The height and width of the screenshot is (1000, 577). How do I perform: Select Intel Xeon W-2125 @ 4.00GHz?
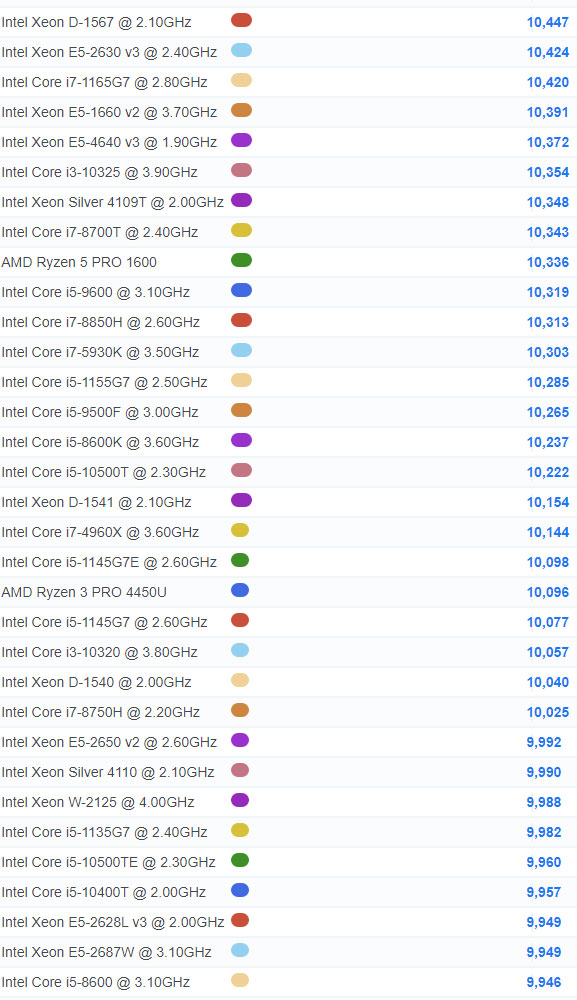point(98,802)
